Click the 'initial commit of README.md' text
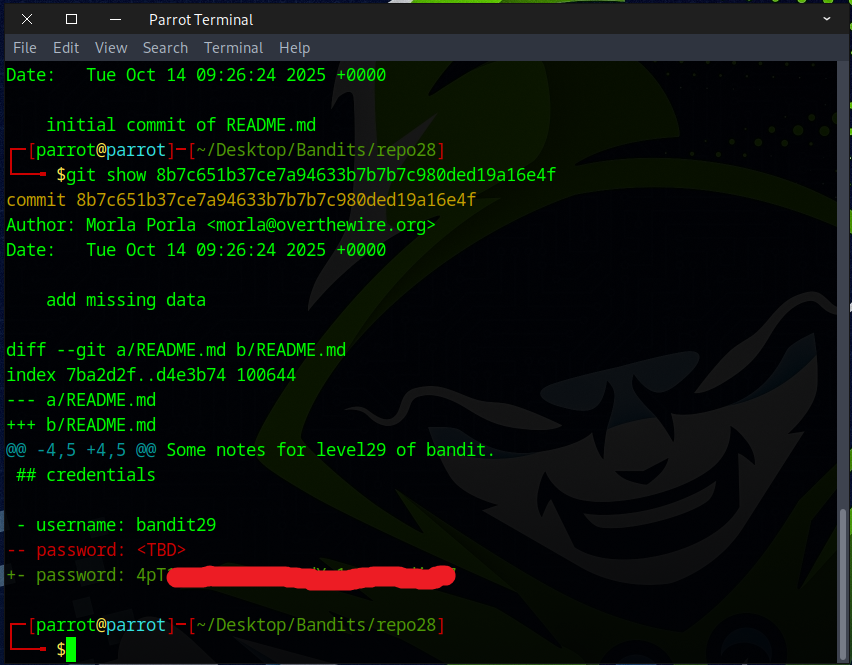 click(x=181, y=125)
